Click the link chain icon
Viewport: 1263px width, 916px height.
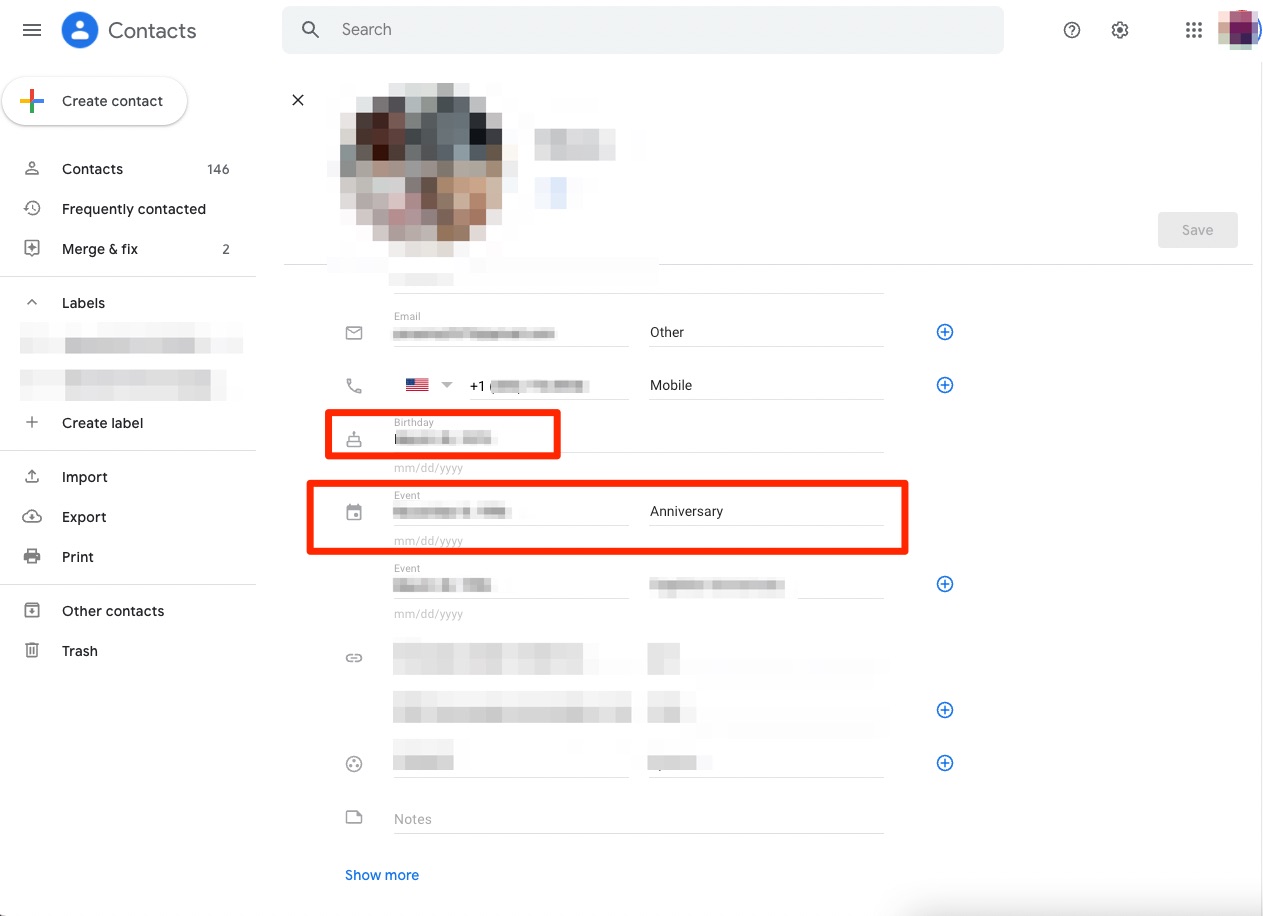click(x=354, y=657)
